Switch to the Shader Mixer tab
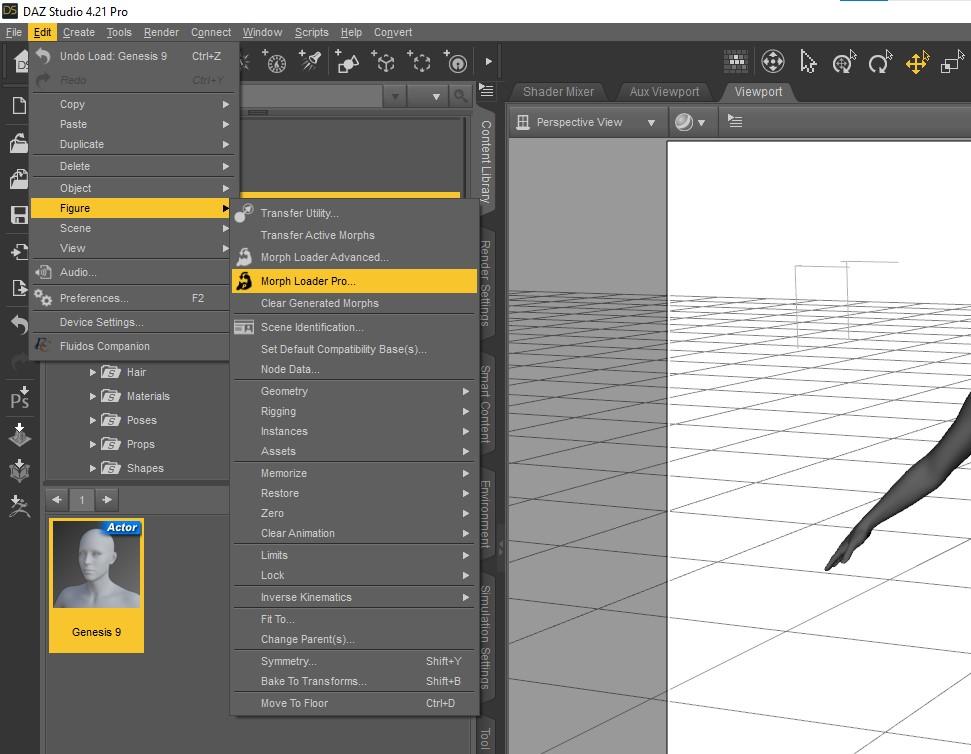971x754 pixels. click(x=558, y=92)
